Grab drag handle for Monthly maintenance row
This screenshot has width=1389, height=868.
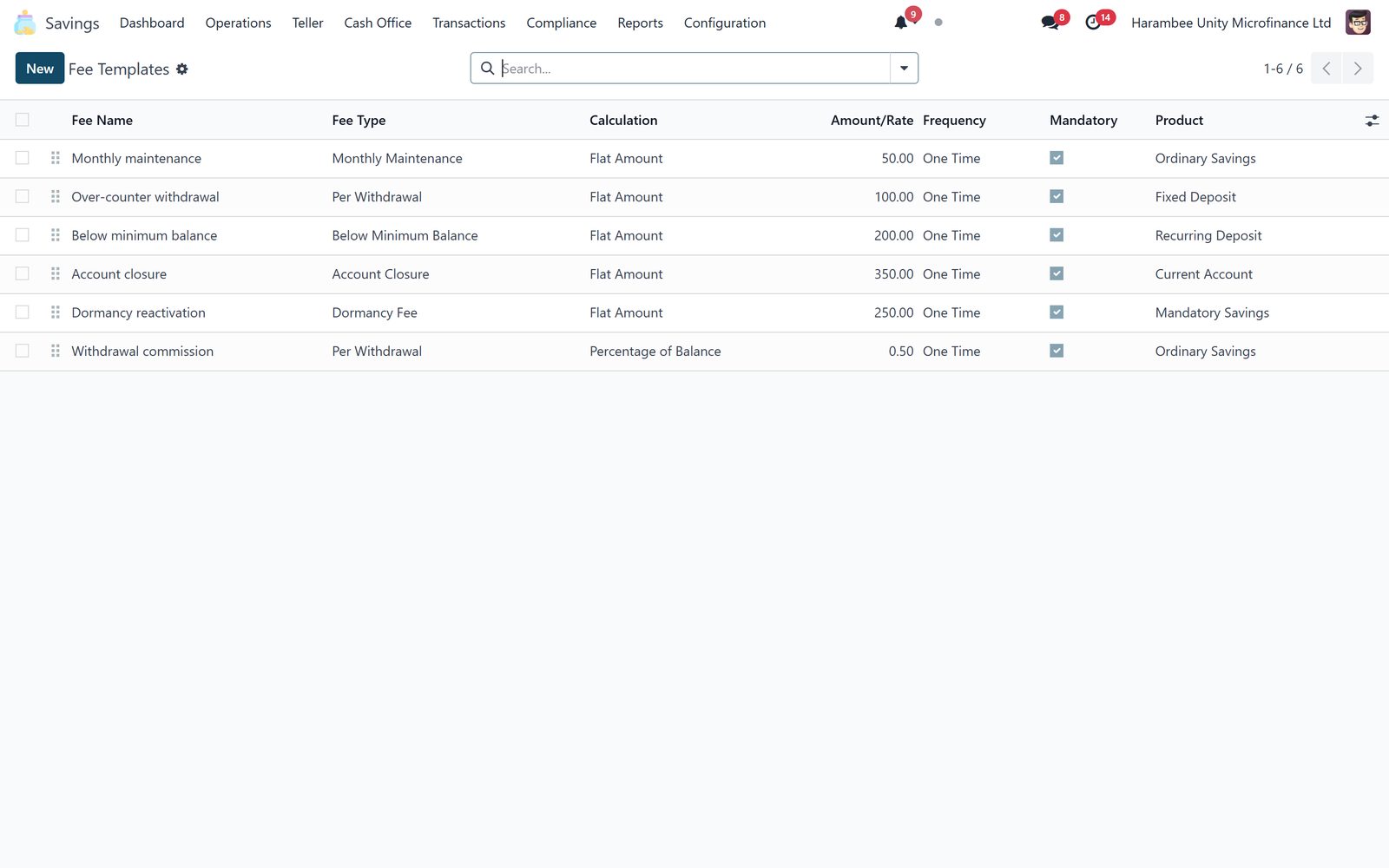pyautogui.click(x=56, y=158)
